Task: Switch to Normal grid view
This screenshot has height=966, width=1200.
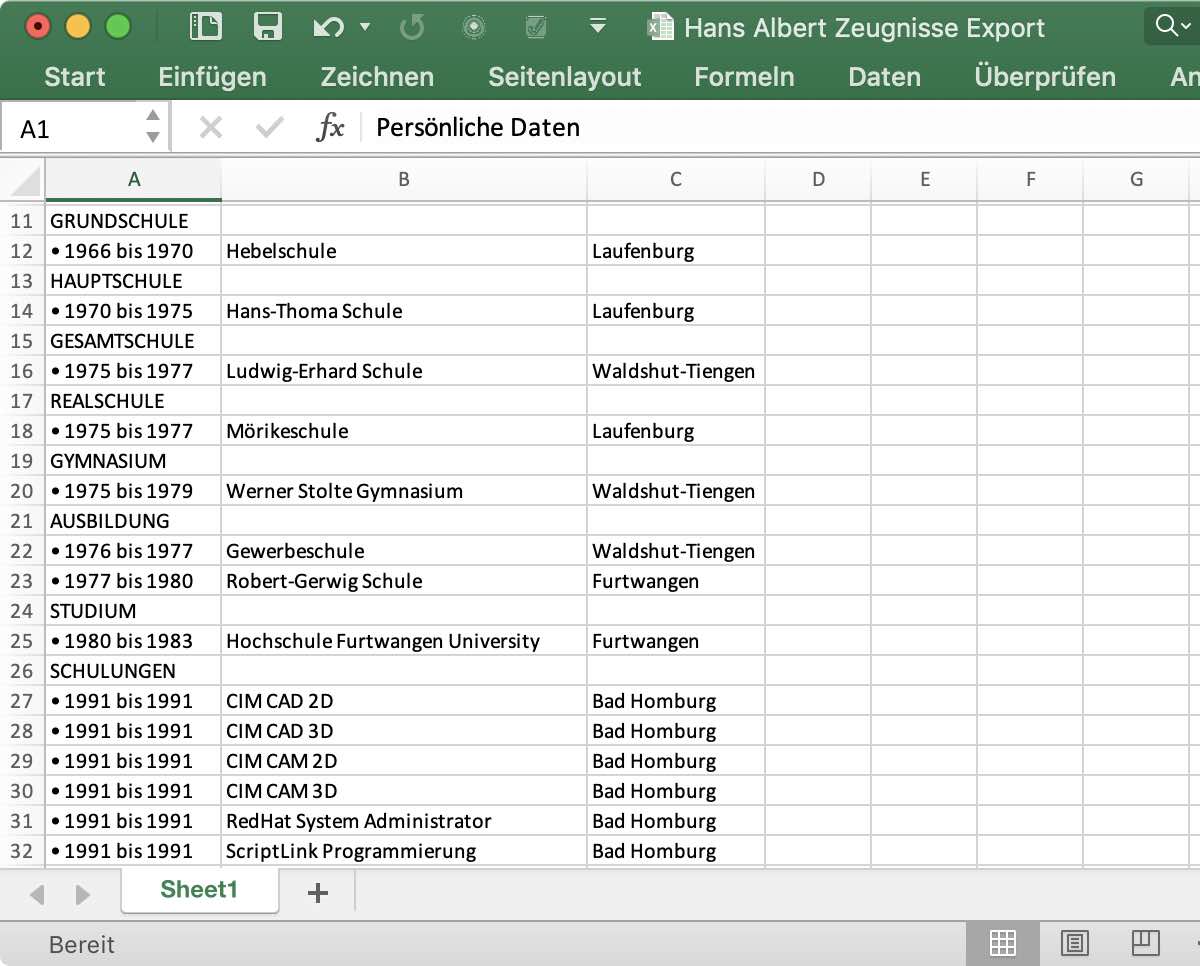Action: pos(1003,942)
